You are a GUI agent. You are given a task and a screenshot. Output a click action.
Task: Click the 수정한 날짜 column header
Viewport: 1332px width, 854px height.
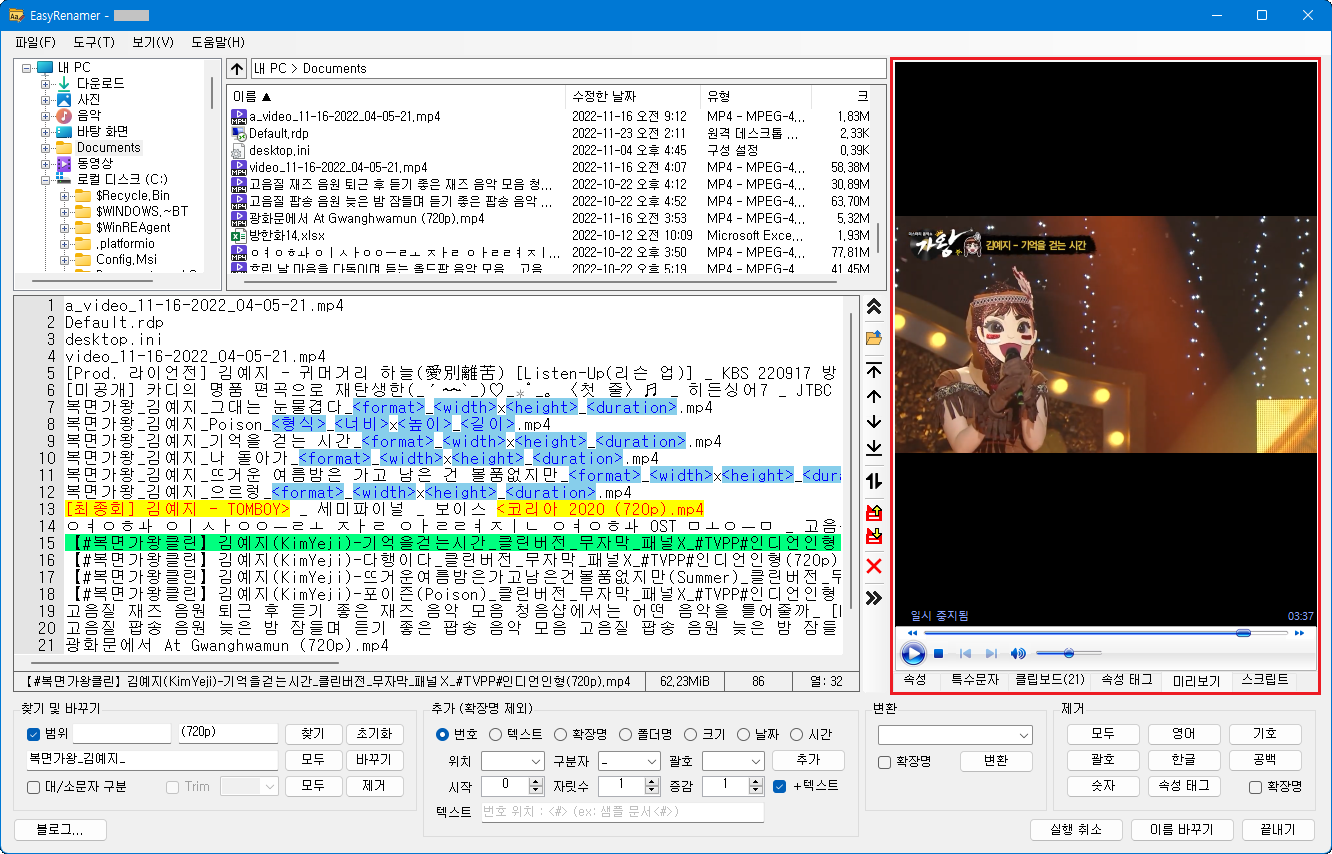point(603,97)
